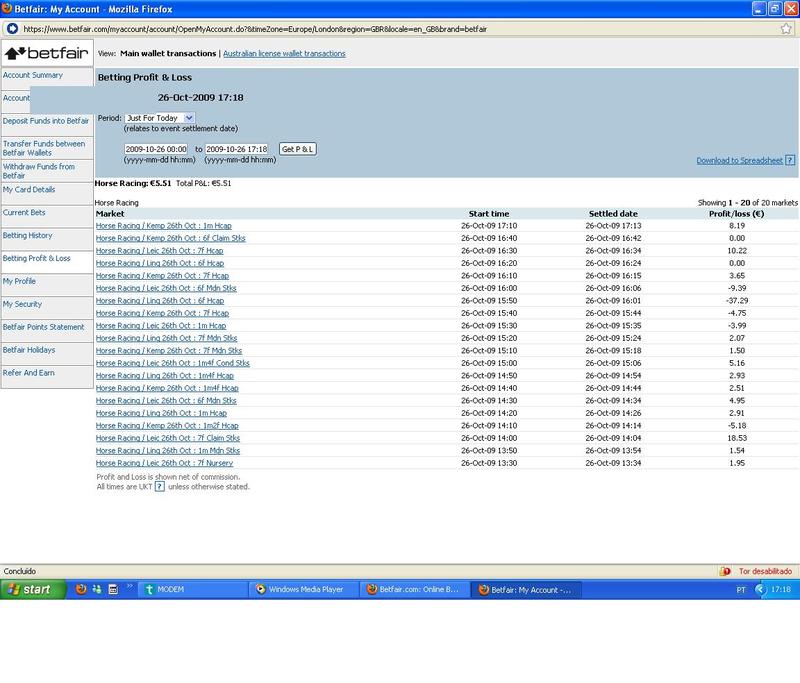Open Leic 26th Oct : 1m Hcap market
This screenshot has width=800, height=683.
pyautogui.click(x=161, y=325)
